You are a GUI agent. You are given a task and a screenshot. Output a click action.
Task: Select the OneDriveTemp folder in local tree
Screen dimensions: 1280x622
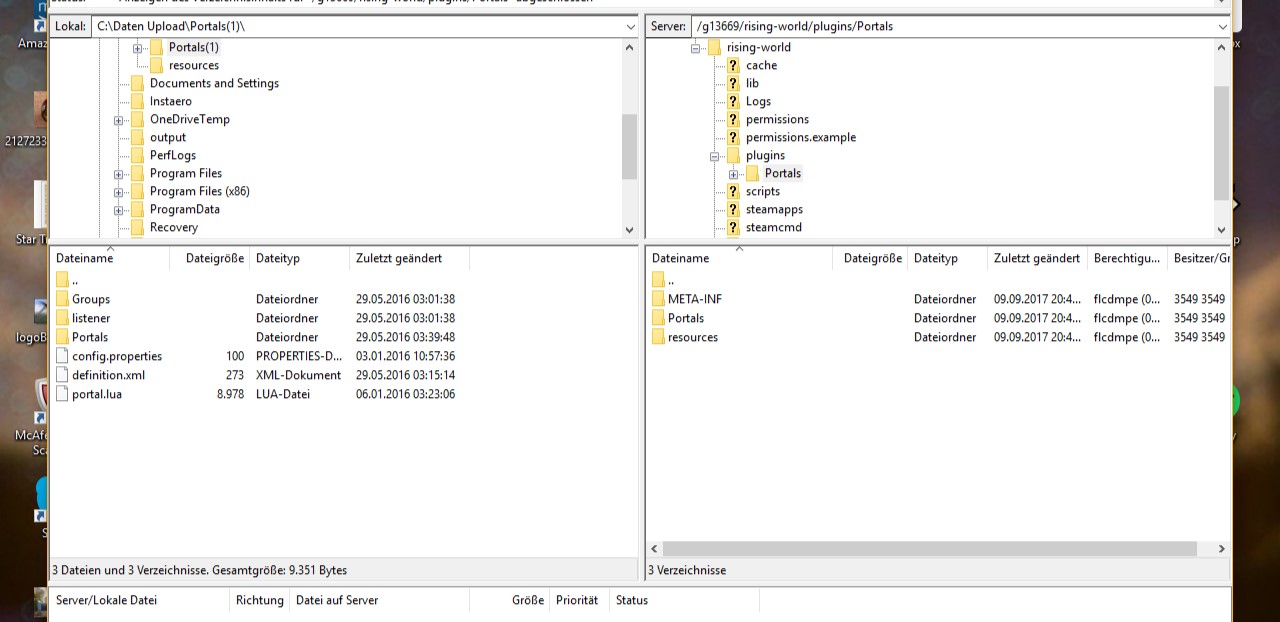(x=189, y=119)
